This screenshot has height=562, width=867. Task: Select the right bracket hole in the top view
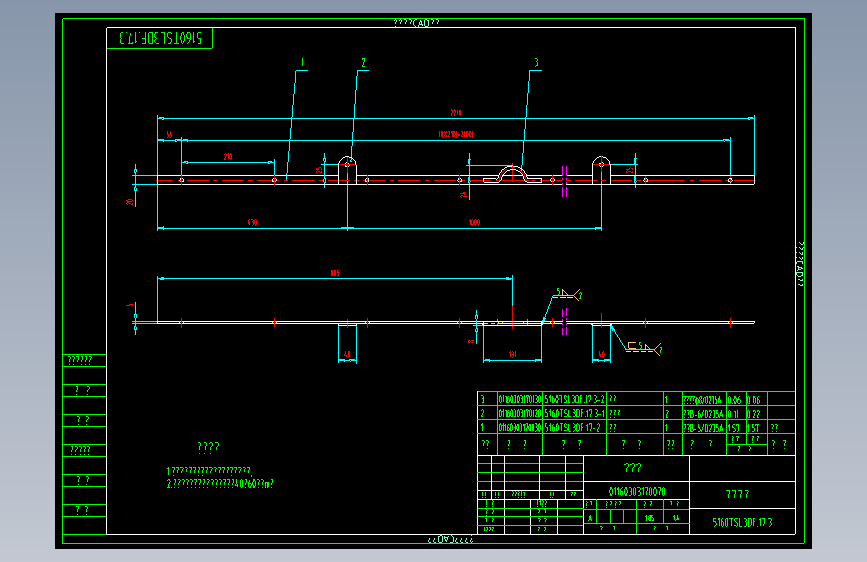pyautogui.click(x=602, y=164)
